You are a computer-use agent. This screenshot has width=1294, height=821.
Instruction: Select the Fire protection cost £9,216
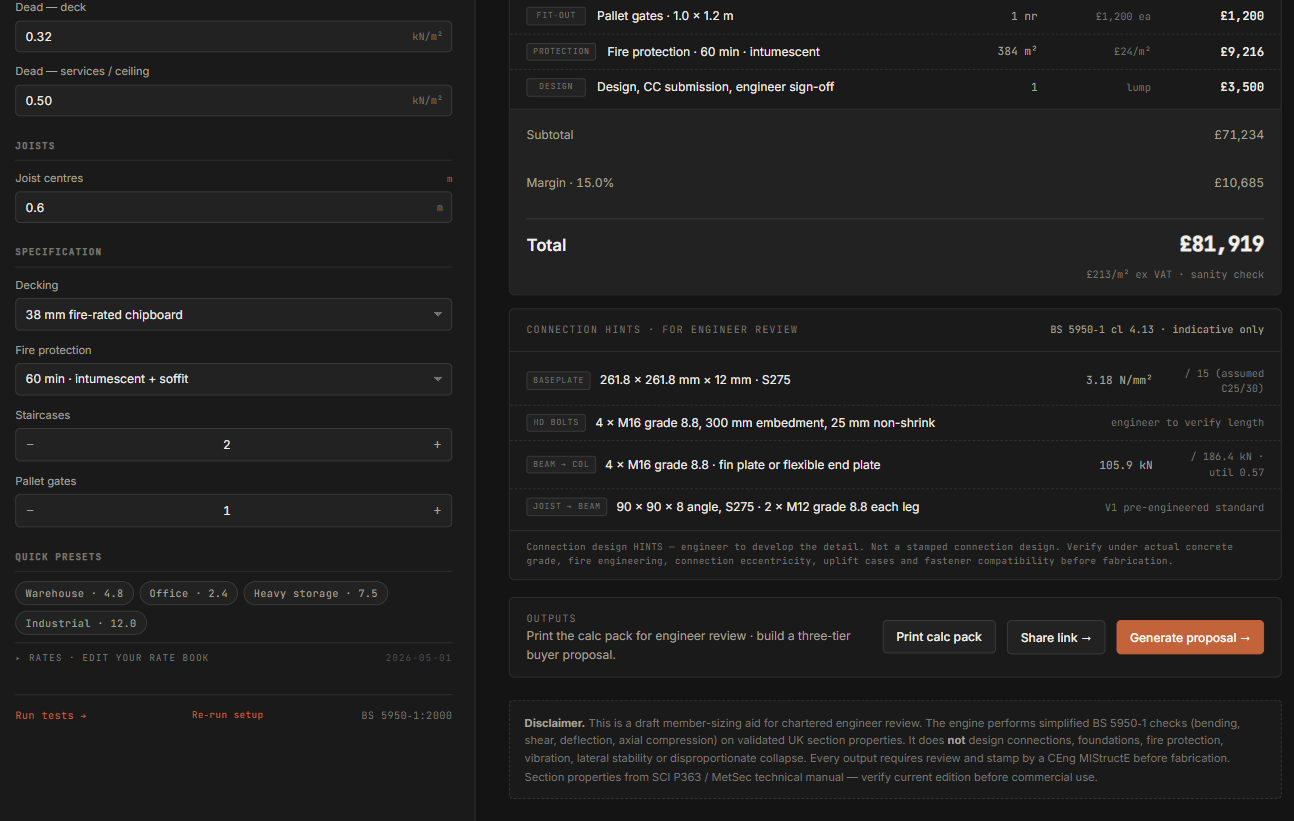click(1242, 52)
